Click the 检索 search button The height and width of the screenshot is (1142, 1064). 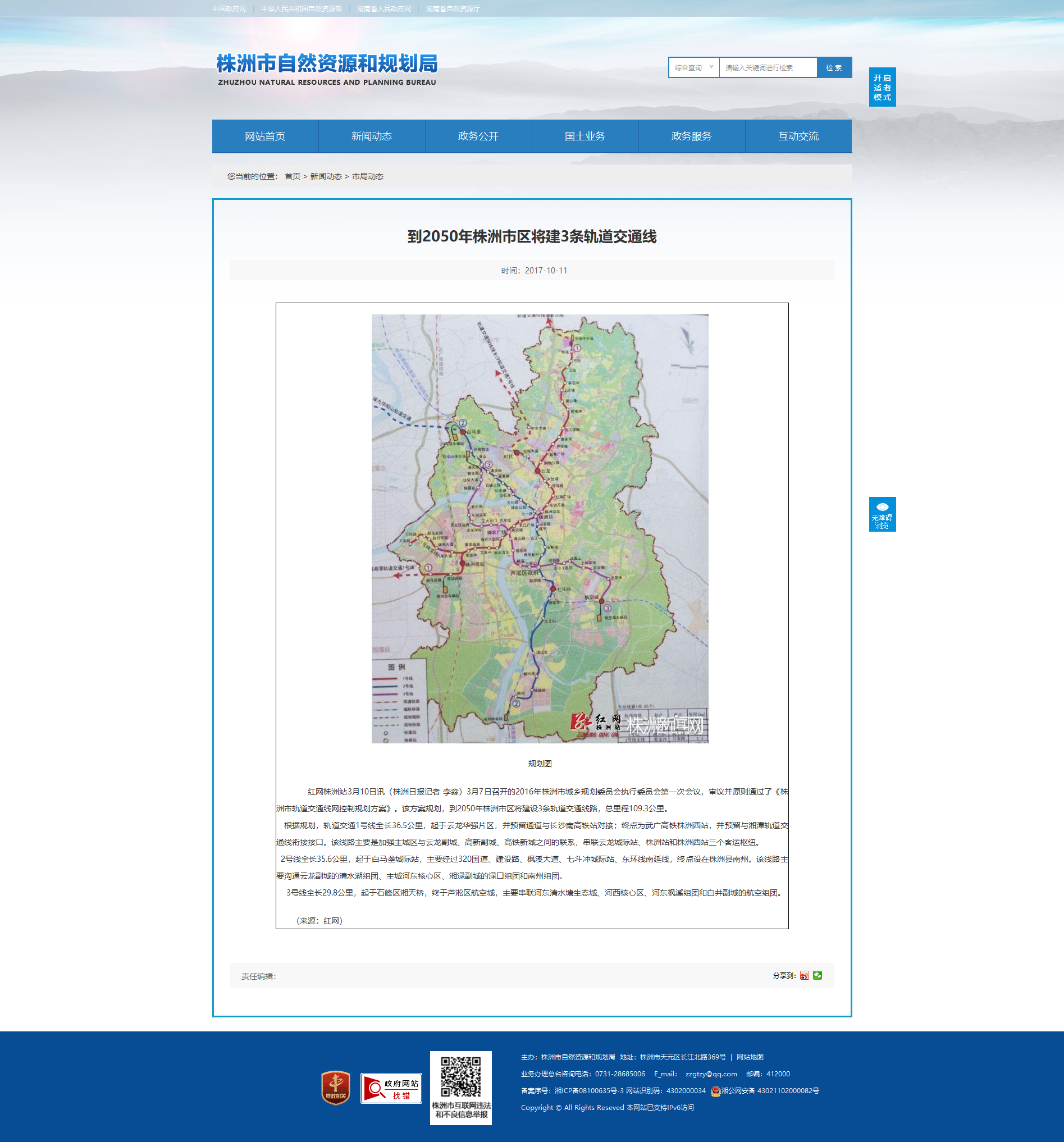(834, 67)
